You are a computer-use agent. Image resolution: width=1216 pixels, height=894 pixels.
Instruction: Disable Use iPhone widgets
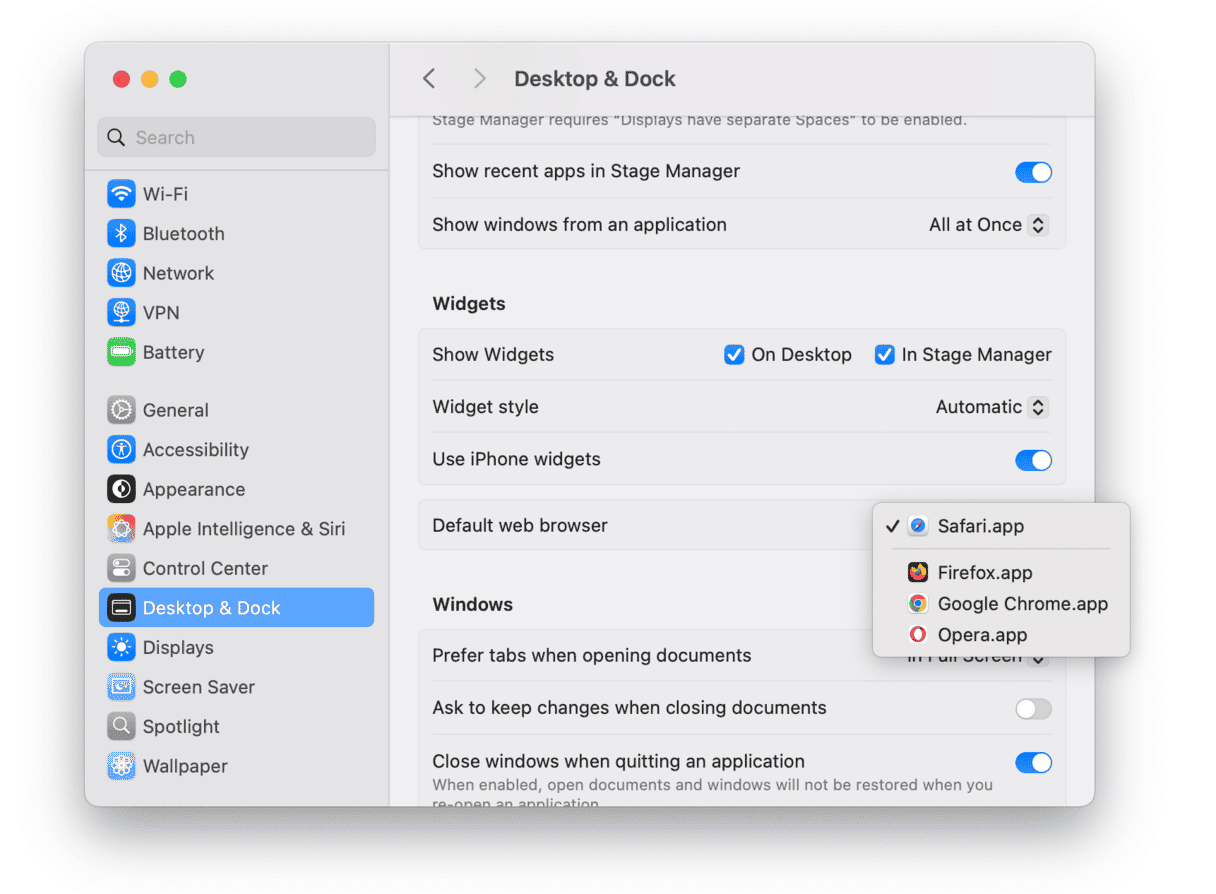pyautogui.click(x=1033, y=460)
